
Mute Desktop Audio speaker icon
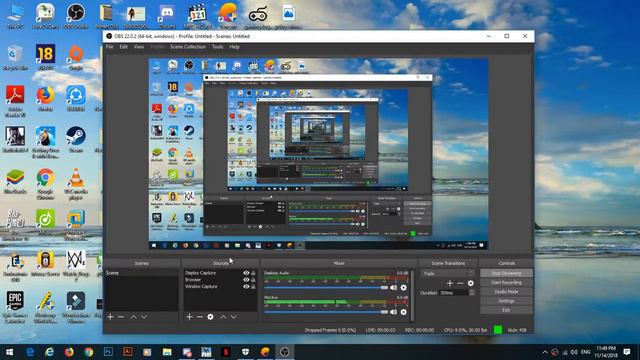(393, 288)
